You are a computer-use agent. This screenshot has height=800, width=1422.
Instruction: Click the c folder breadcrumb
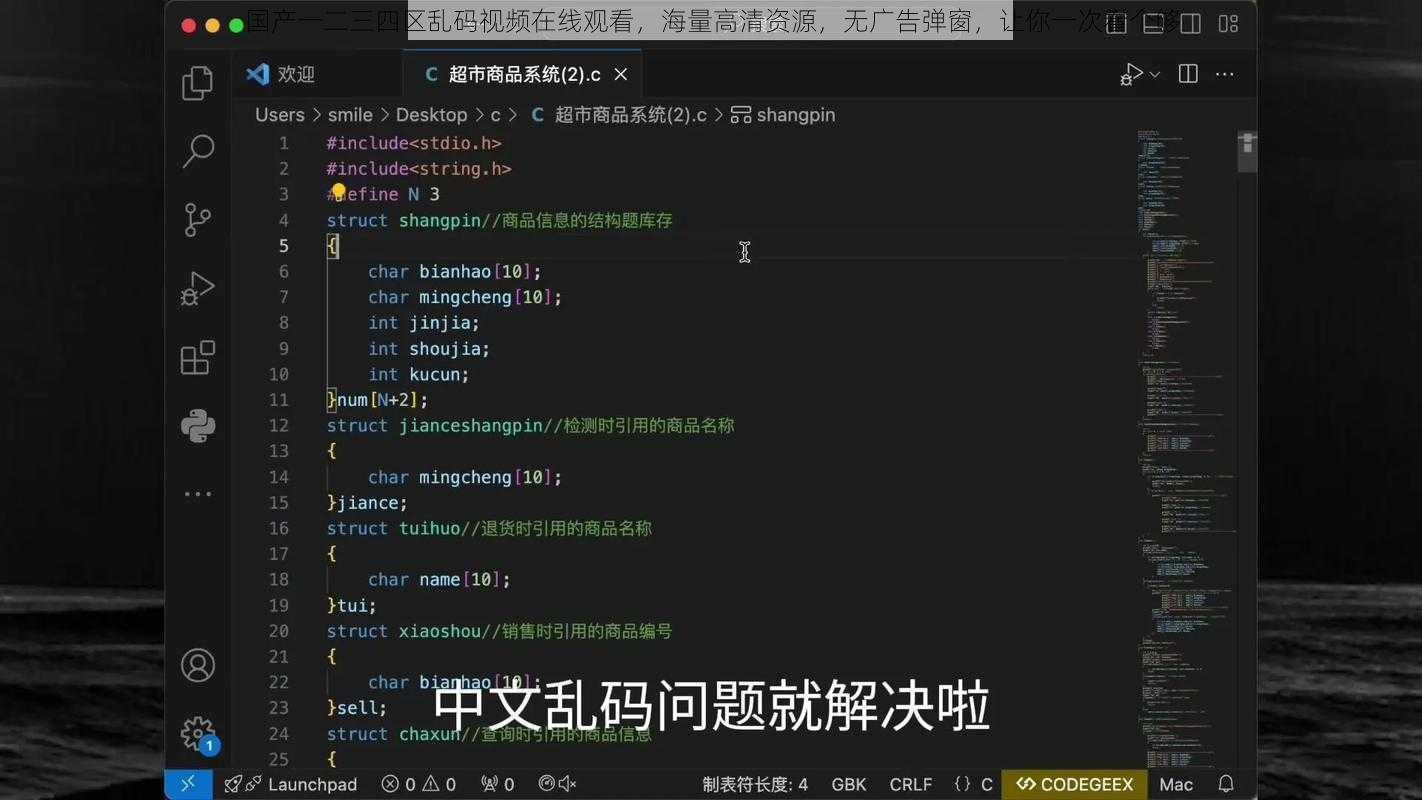[495, 115]
